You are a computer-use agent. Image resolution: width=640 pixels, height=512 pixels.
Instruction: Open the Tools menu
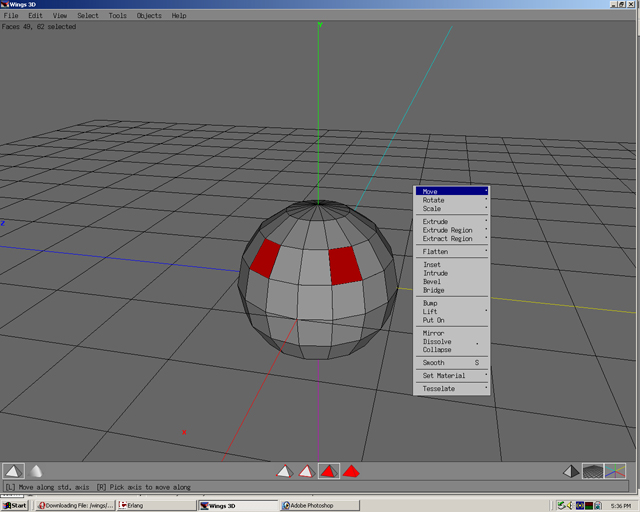pos(117,16)
